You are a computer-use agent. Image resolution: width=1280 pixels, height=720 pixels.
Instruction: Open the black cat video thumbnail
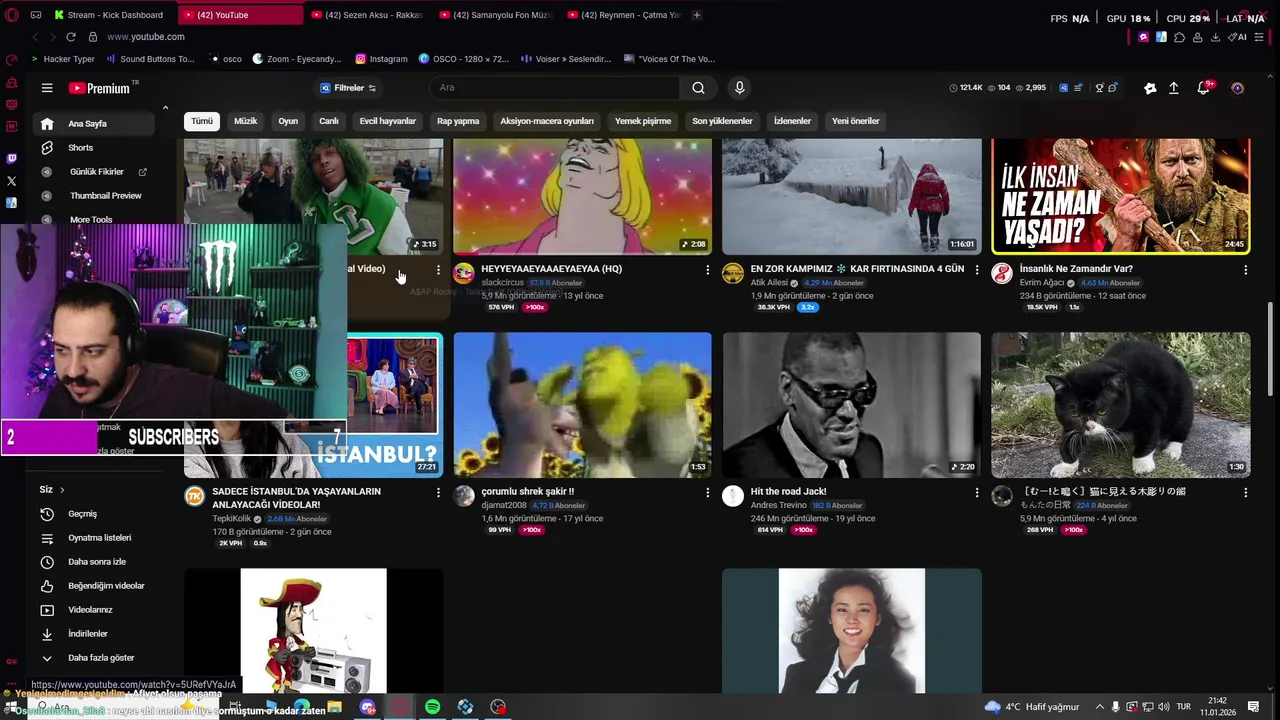coord(1120,405)
